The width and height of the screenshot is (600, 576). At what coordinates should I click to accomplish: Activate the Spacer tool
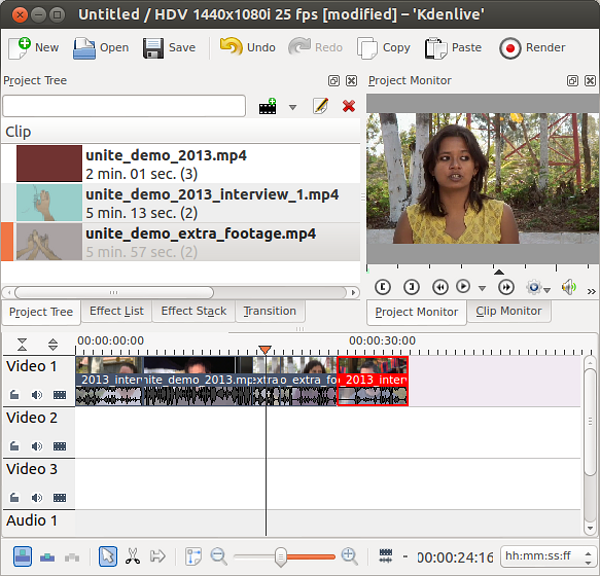tap(157, 556)
